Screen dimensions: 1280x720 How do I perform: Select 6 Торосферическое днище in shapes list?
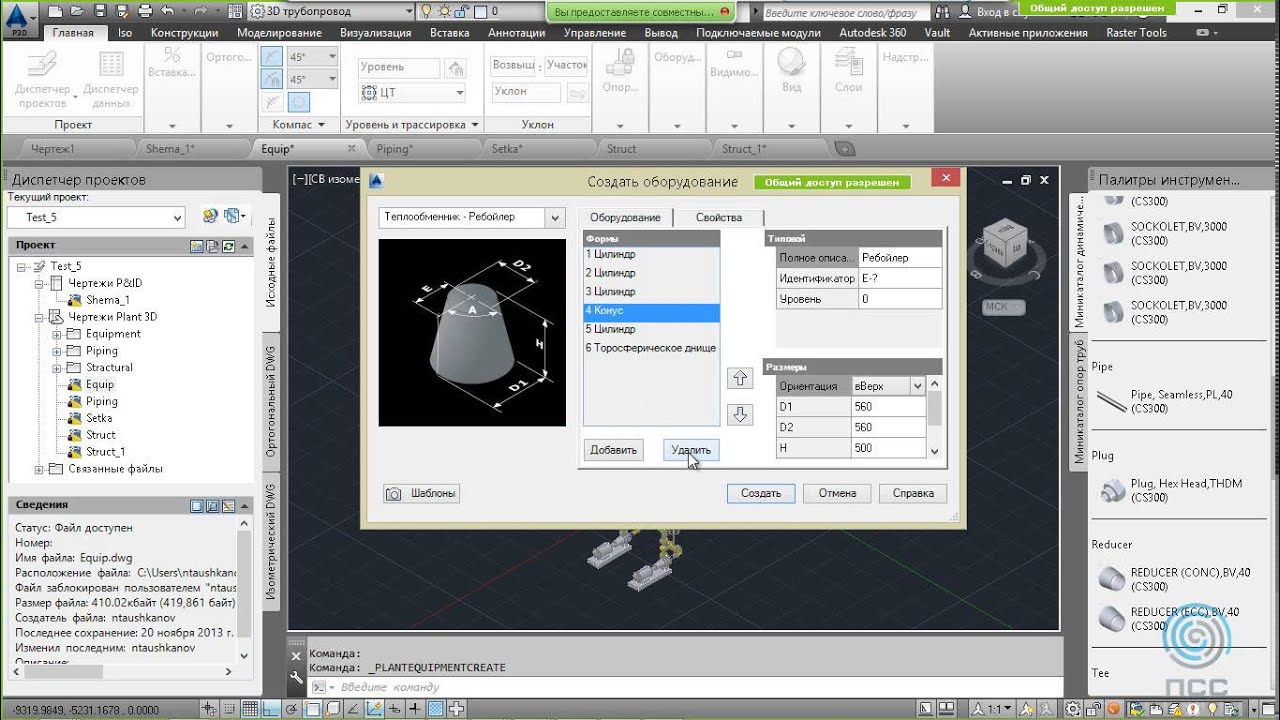point(651,348)
